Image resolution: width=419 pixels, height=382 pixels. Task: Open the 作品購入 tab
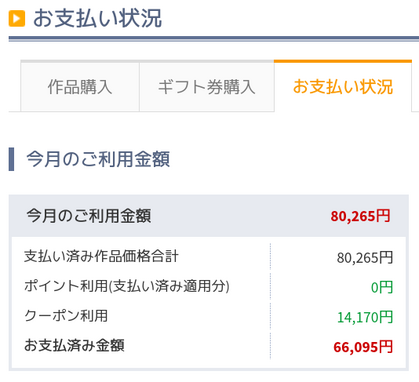80,87
